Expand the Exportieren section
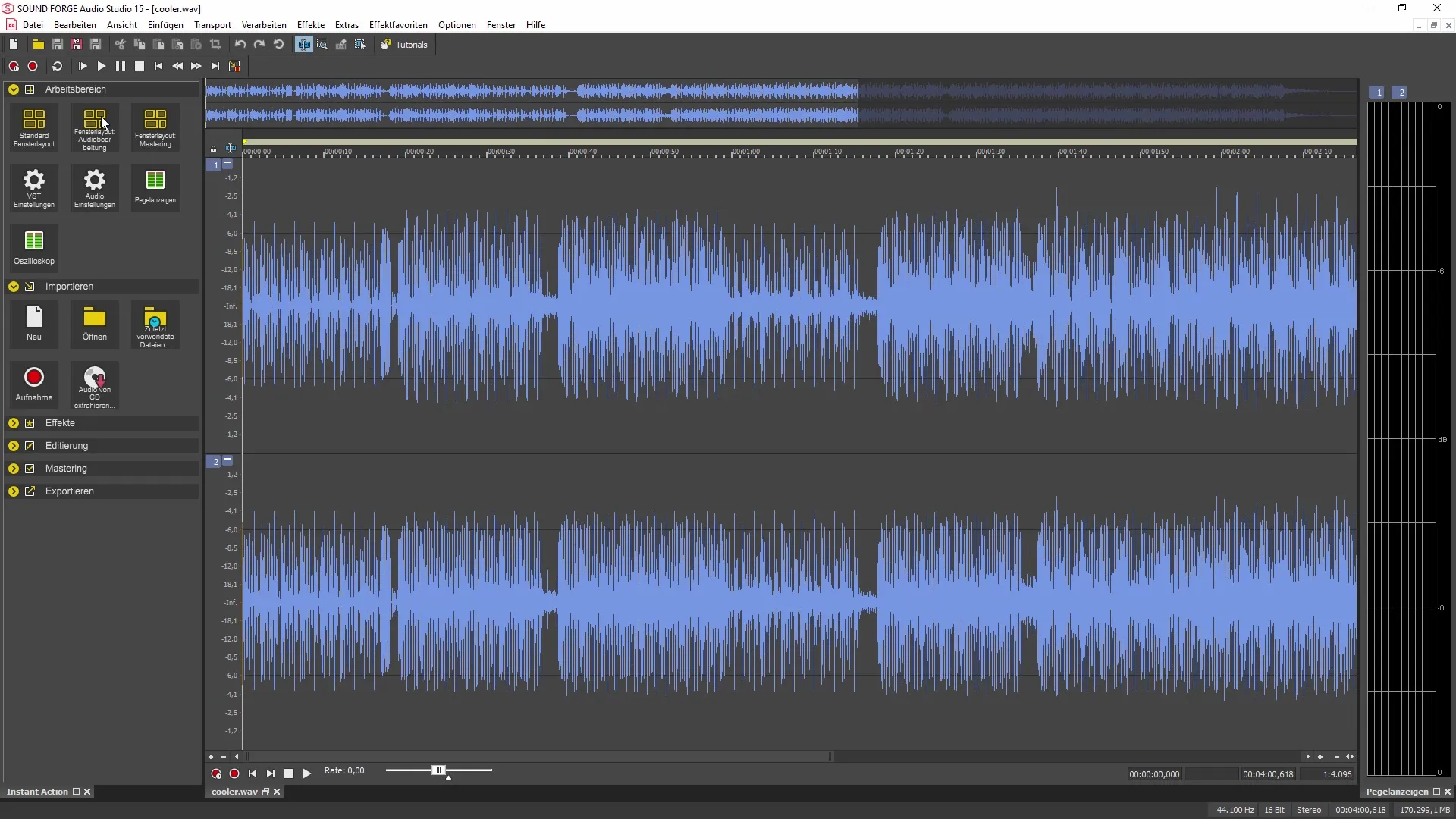 (x=13, y=491)
